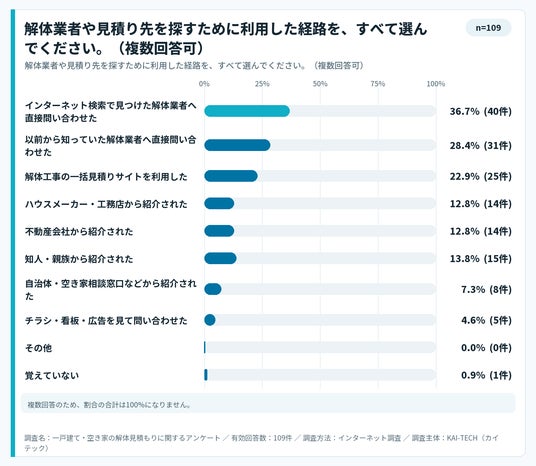
Task: Click the 22.9% bar for 一括見積りサイト
Action: pyautogui.click(x=231, y=176)
